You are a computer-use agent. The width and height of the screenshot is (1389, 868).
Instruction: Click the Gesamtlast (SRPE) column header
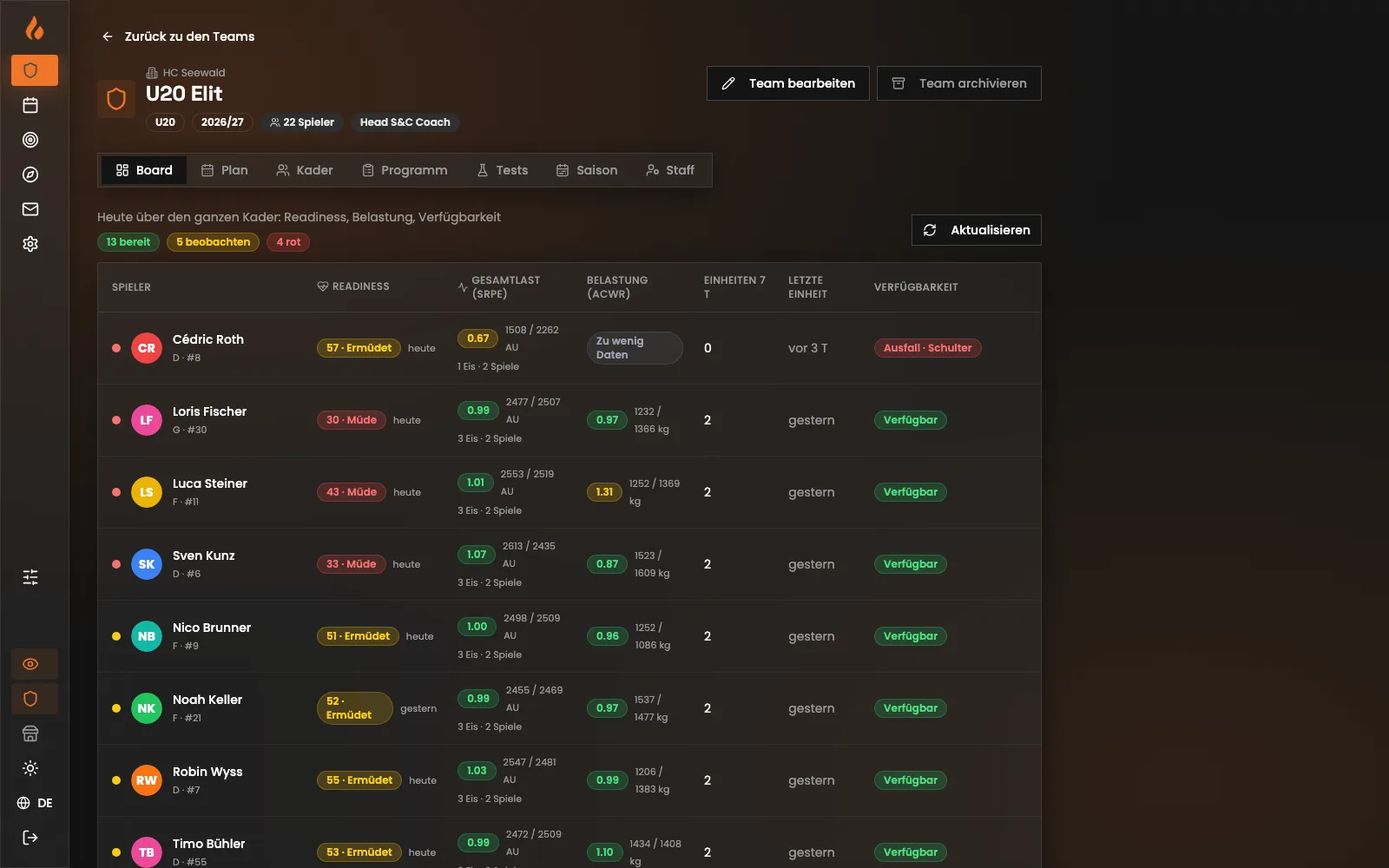tap(499, 287)
